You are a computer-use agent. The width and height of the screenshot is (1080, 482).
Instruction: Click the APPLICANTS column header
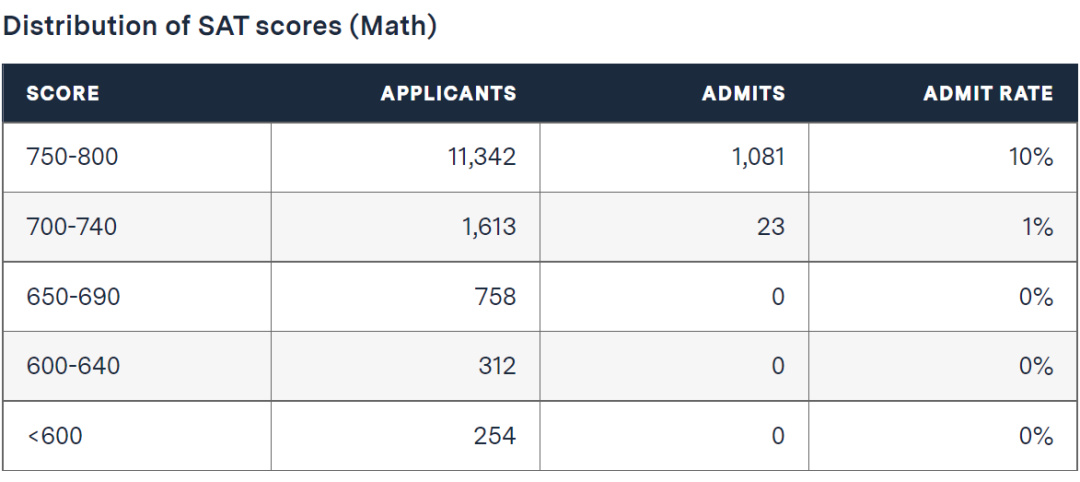[x=448, y=94]
